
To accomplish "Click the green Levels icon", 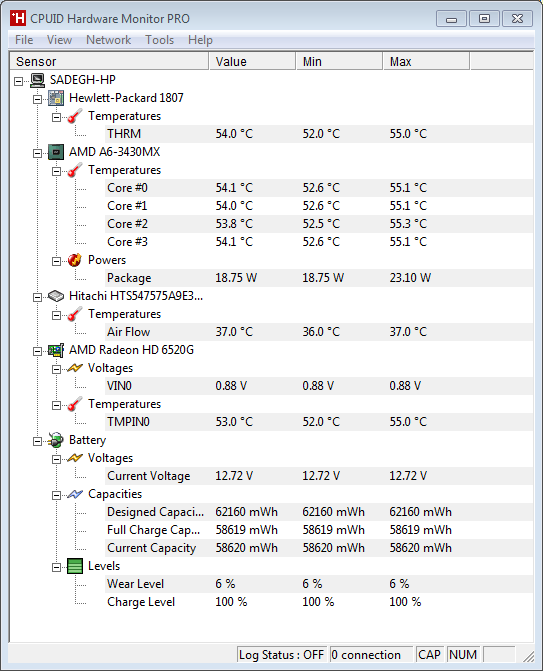I will pyautogui.click(x=75, y=566).
